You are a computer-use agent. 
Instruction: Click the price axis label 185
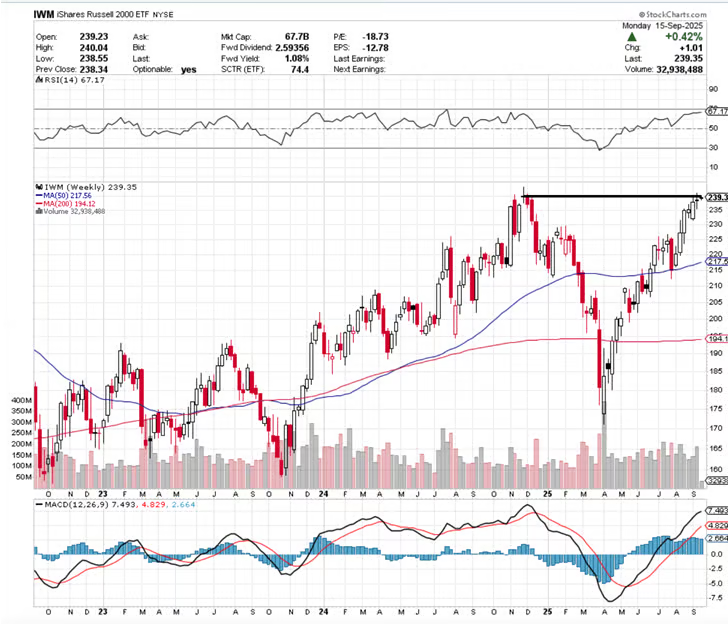click(715, 371)
